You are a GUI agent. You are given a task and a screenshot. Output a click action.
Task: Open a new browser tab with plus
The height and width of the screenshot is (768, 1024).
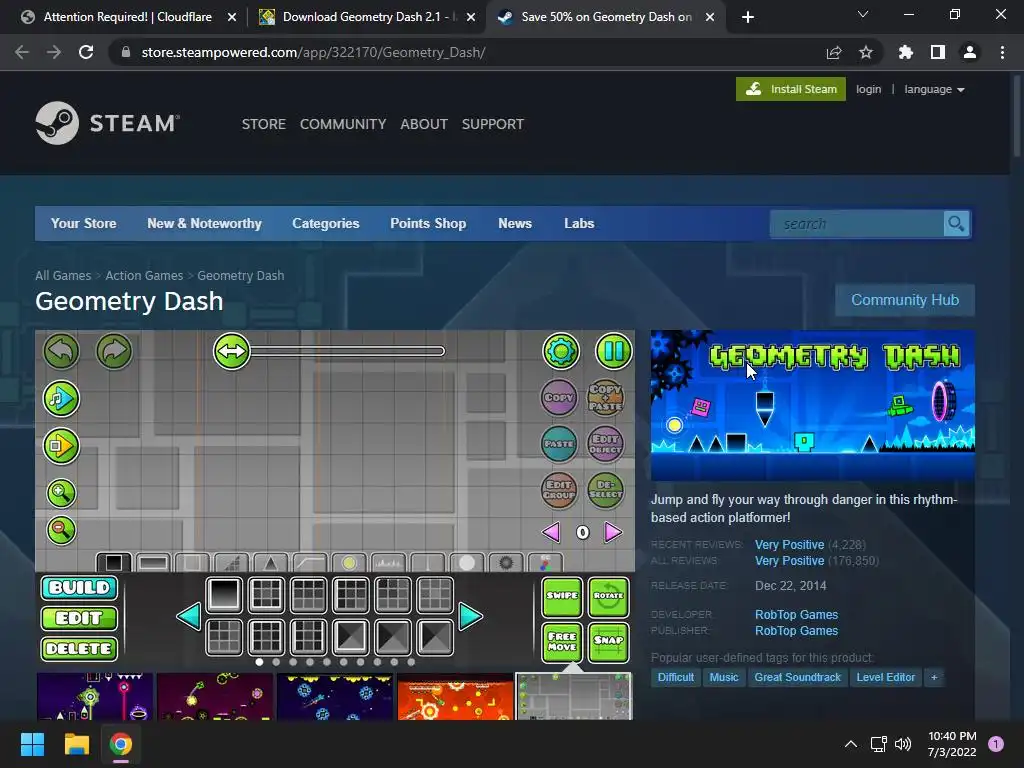tap(748, 17)
